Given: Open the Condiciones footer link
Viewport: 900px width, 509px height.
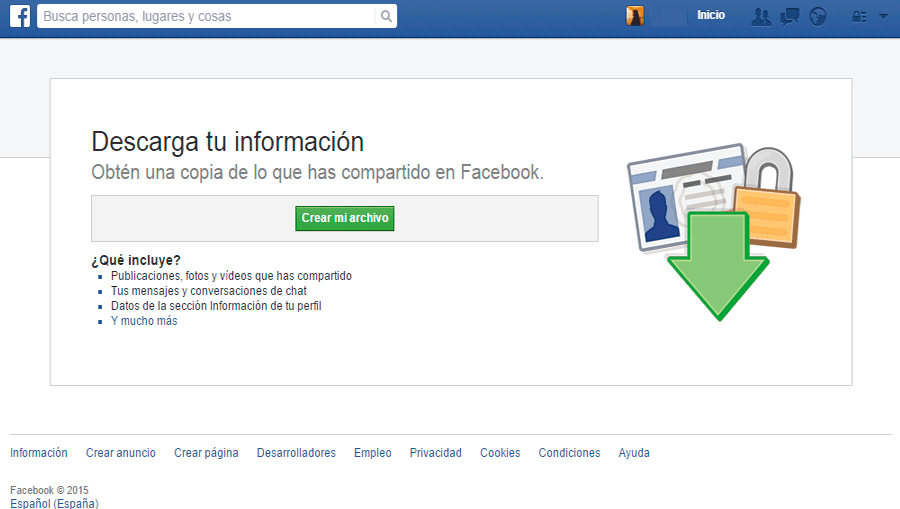Looking at the screenshot, I should click(x=569, y=453).
